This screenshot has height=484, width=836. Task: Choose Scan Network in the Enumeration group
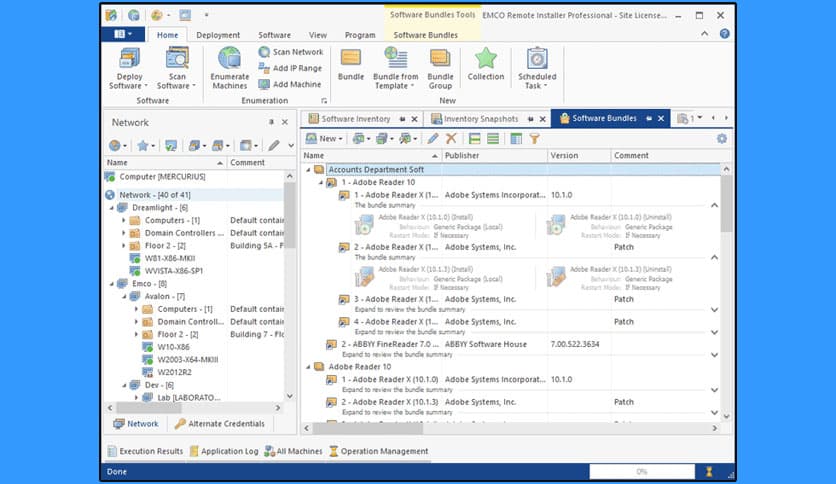coord(291,52)
